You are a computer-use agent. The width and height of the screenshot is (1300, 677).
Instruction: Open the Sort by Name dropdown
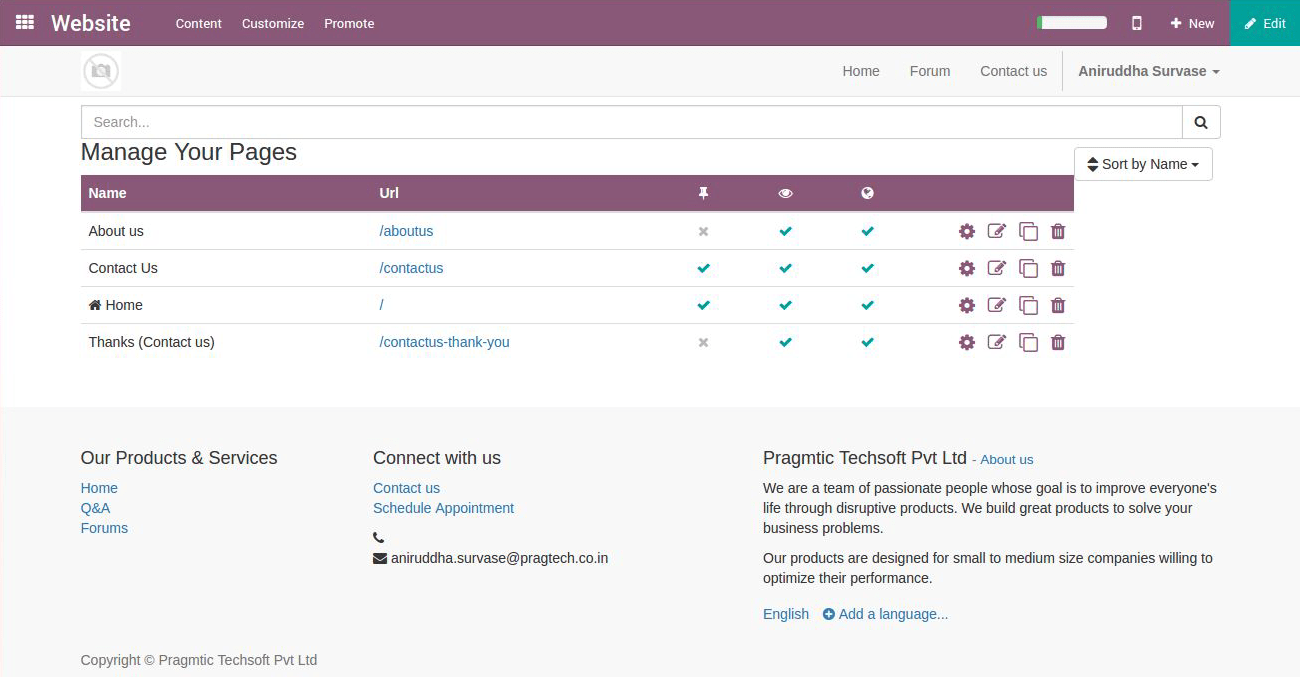point(1143,164)
